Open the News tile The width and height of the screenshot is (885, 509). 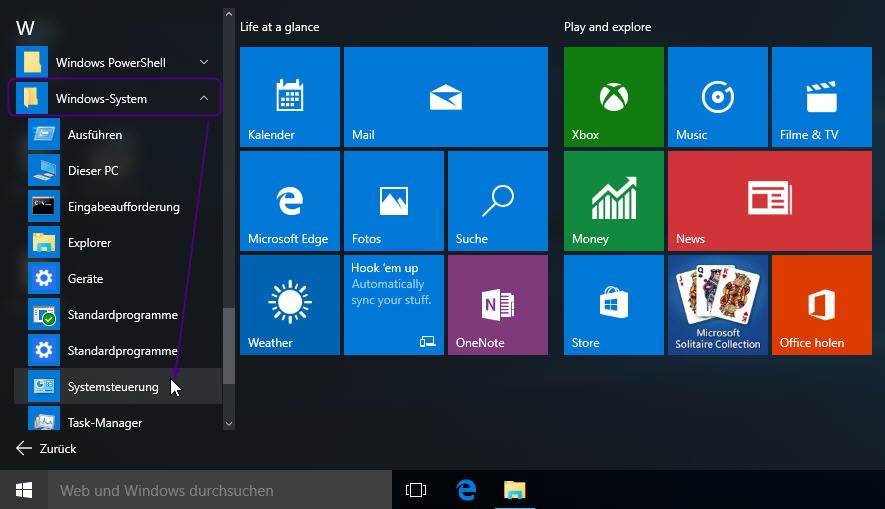(x=769, y=200)
